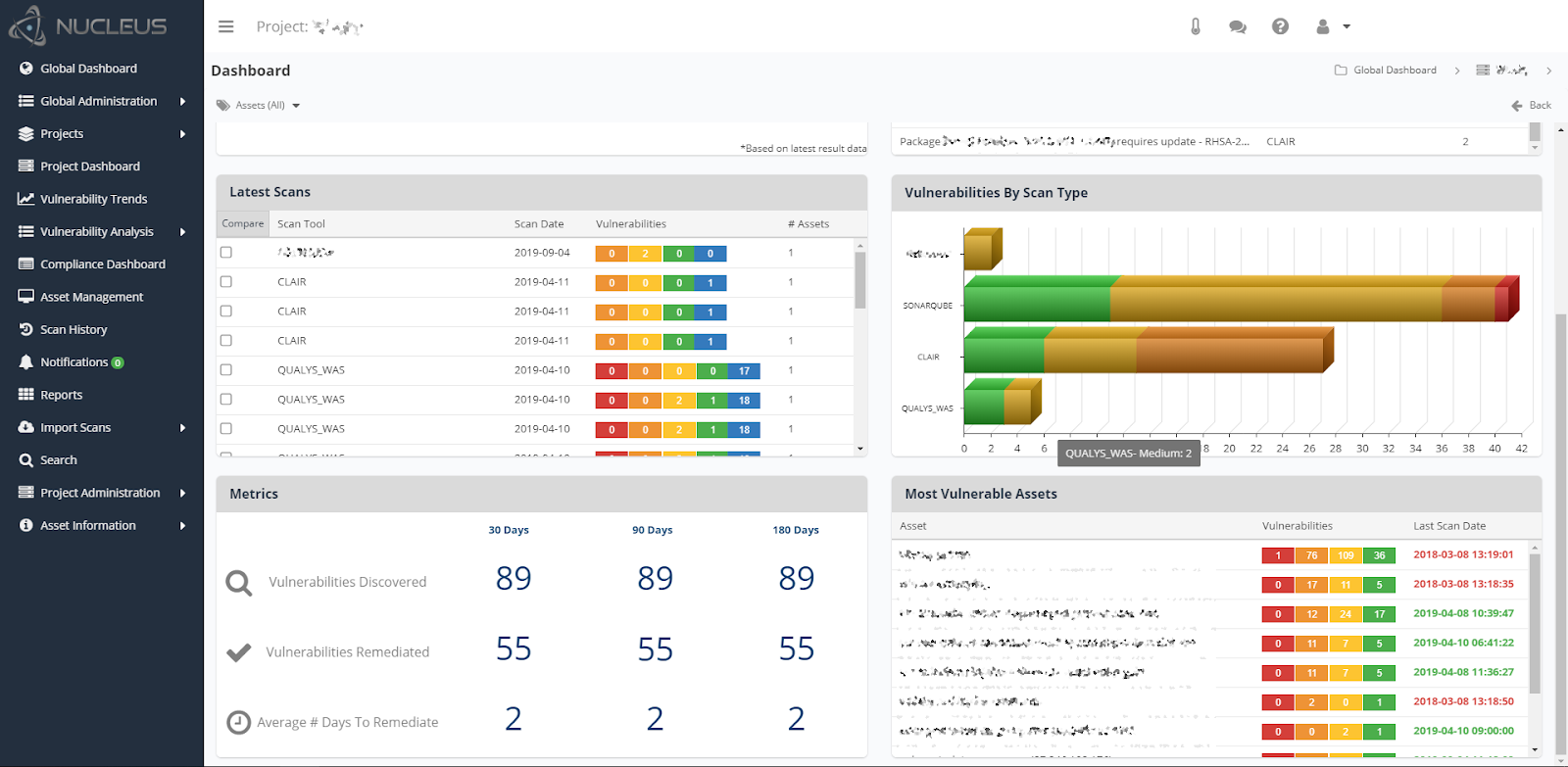Click the Notifications bell icon
This screenshot has height=767, width=1568.
pyautogui.click(x=26, y=361)
